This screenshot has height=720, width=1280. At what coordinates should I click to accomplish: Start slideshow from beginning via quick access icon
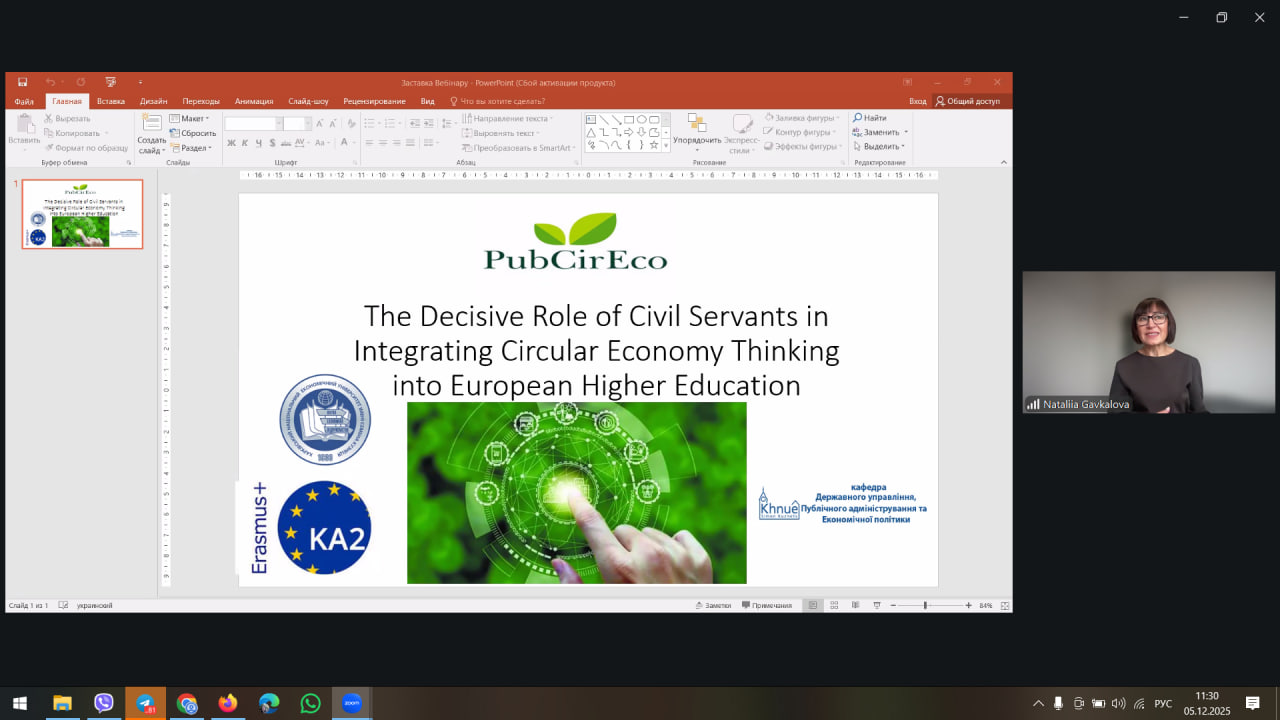tap(110, 82)
